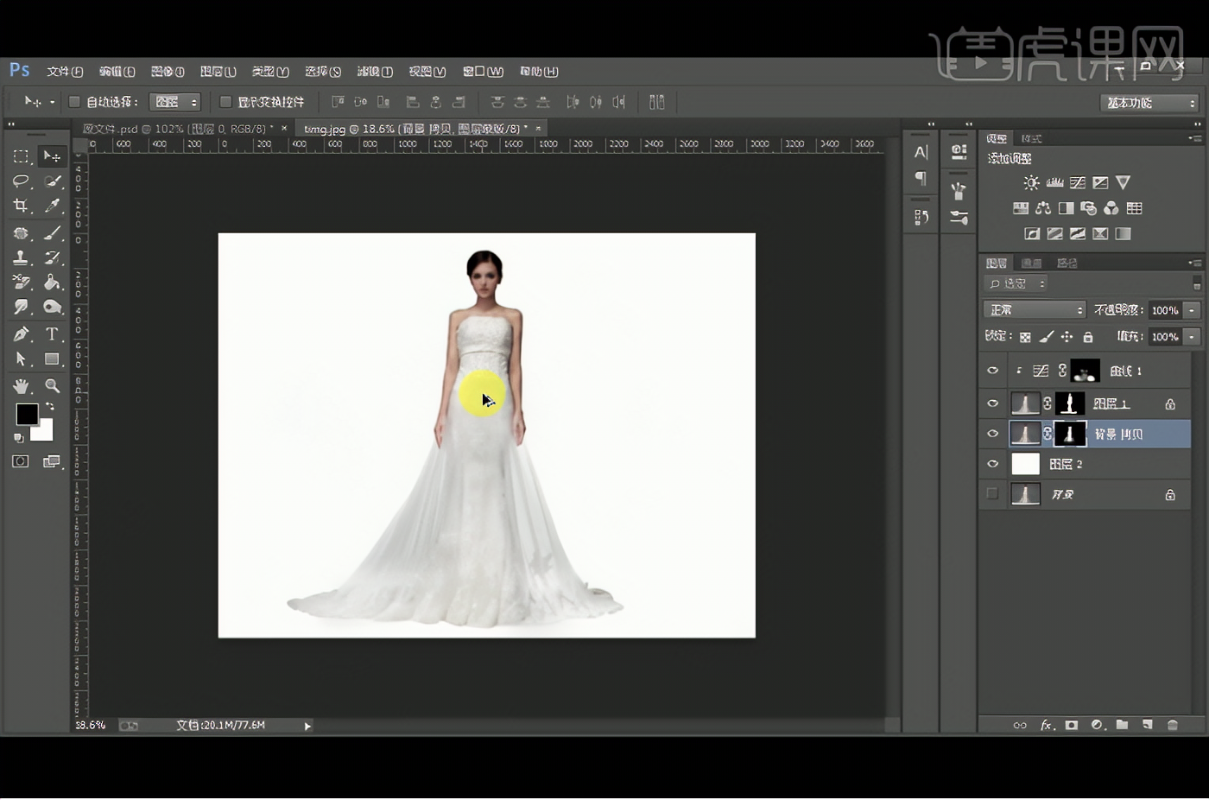The image size is (1209, 800).
Task: Enable the Auto-Select checkbox
Action: point(74,102)
